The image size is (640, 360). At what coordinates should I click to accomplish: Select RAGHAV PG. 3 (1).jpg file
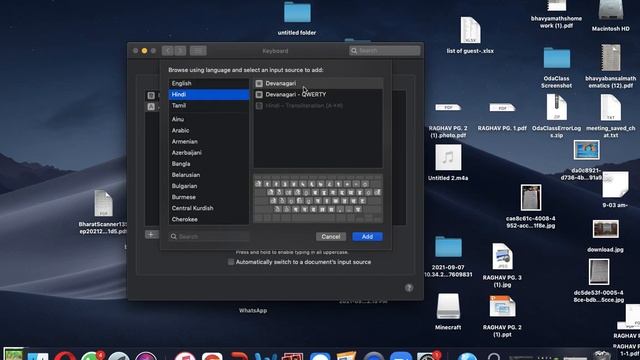click(502, 256)
